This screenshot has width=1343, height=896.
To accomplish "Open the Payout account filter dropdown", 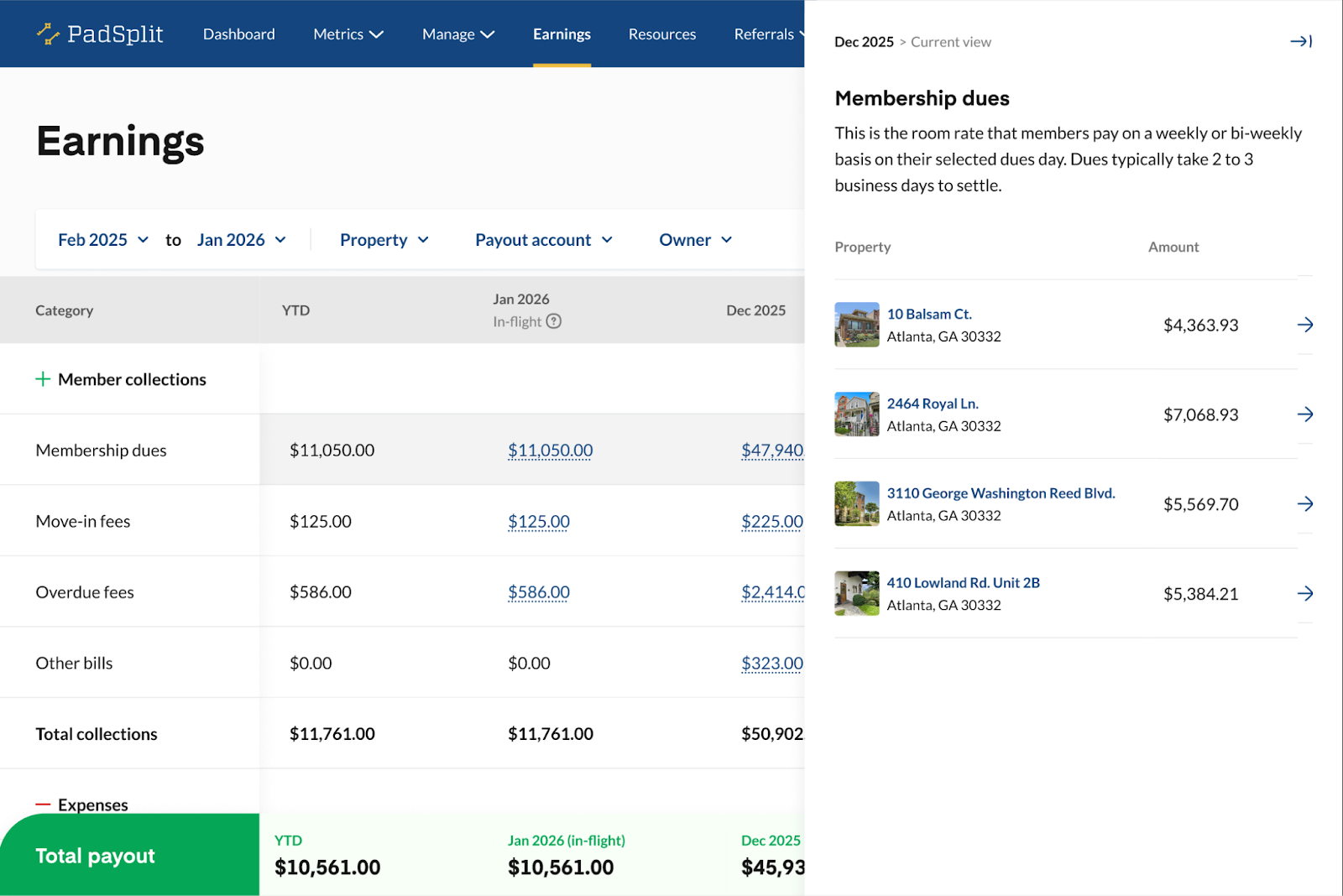I will 544,240.
